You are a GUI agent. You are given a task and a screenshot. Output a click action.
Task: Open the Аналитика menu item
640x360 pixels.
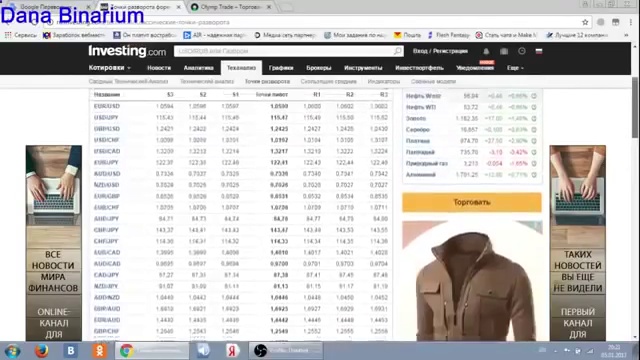pos(198,68)
